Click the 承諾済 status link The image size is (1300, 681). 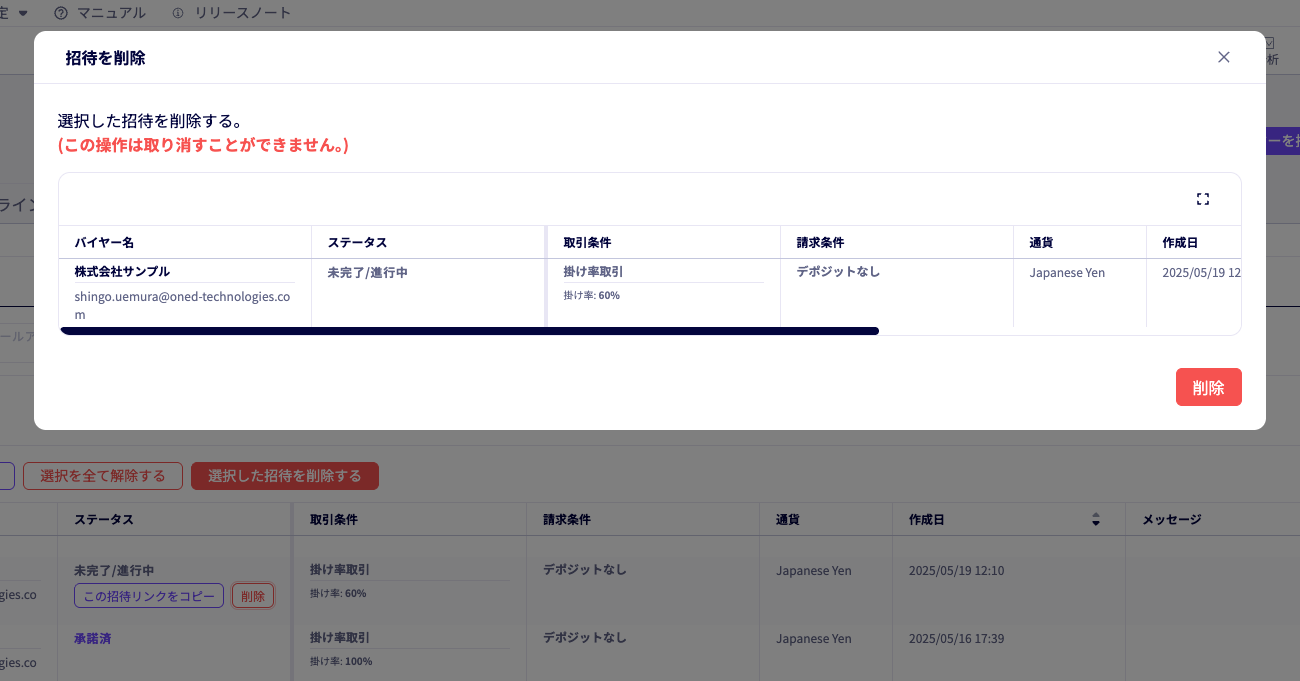click(x=92, y=638)
